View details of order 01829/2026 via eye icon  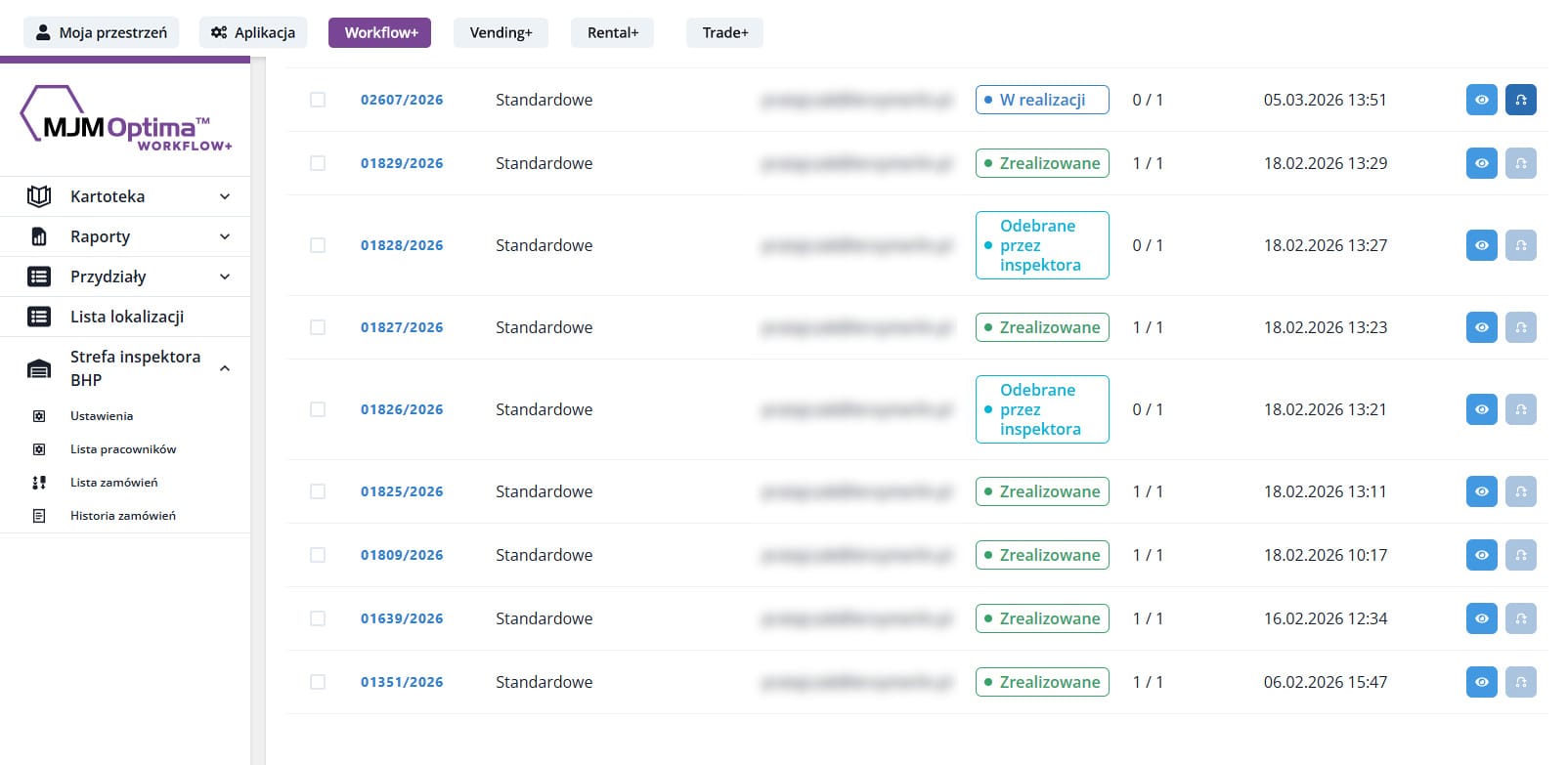point(1481,163)
